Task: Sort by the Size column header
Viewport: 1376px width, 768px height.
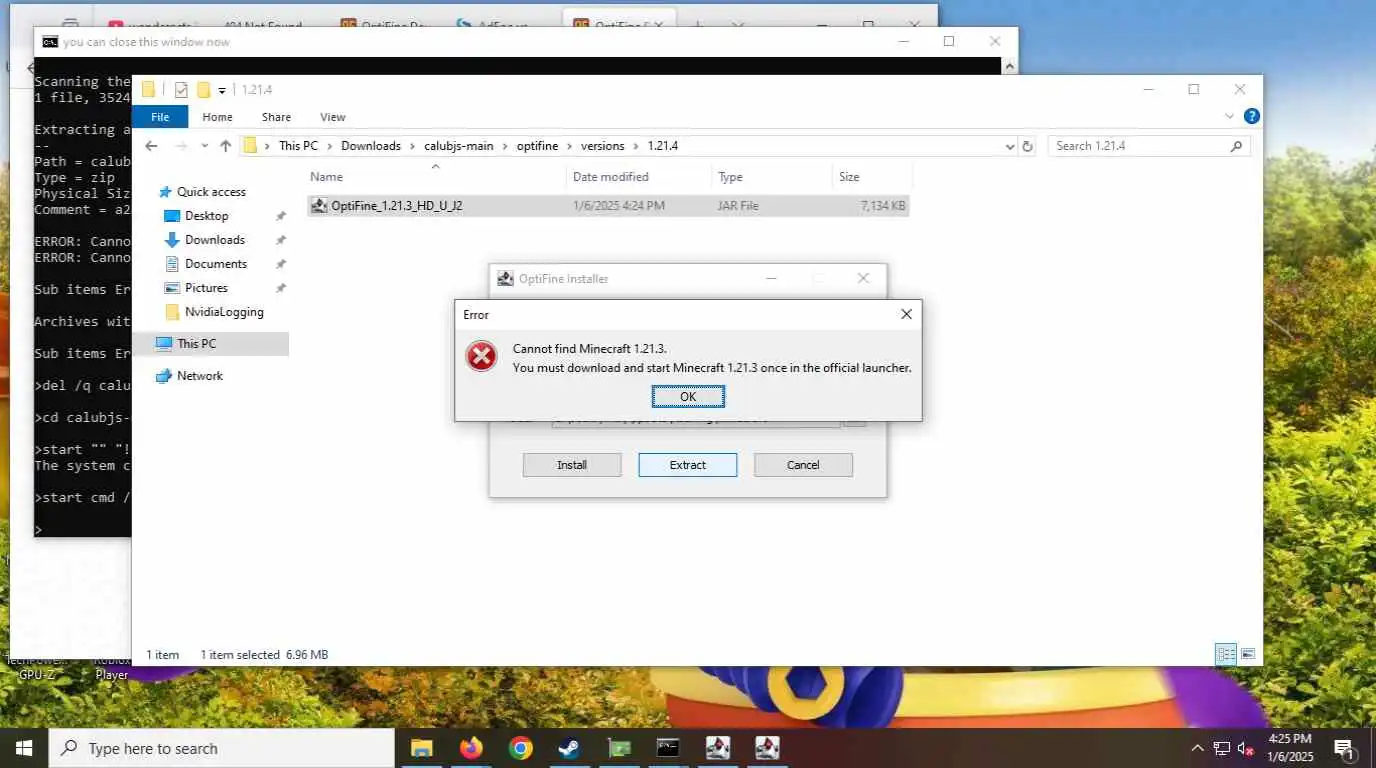Action: pyautogui.click(x=872, y=177)
